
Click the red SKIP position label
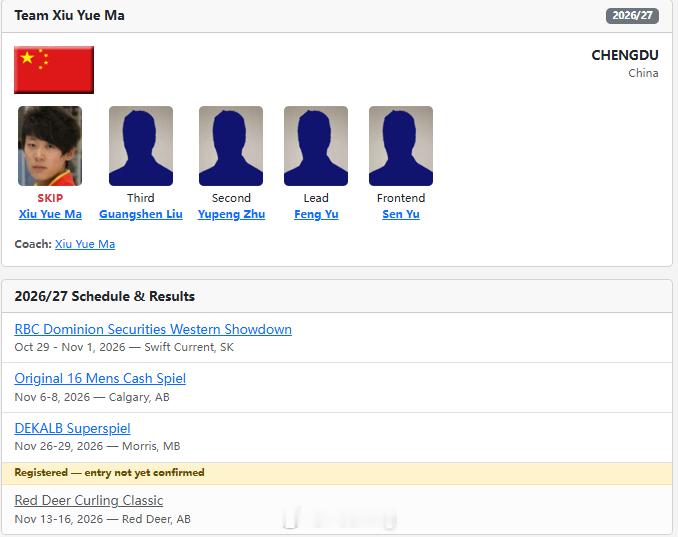click(50, 198)
